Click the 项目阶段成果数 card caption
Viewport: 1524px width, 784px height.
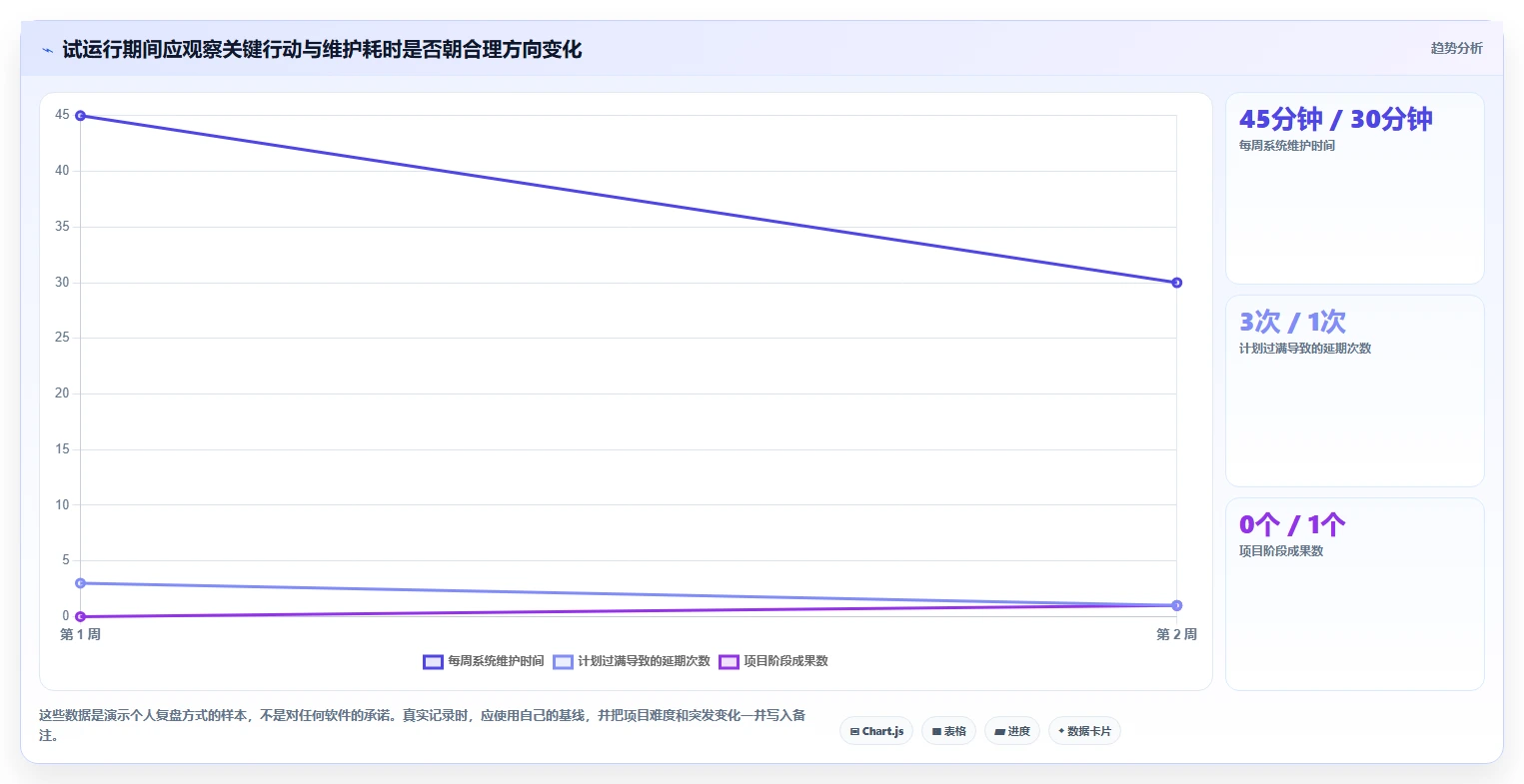1281,551
